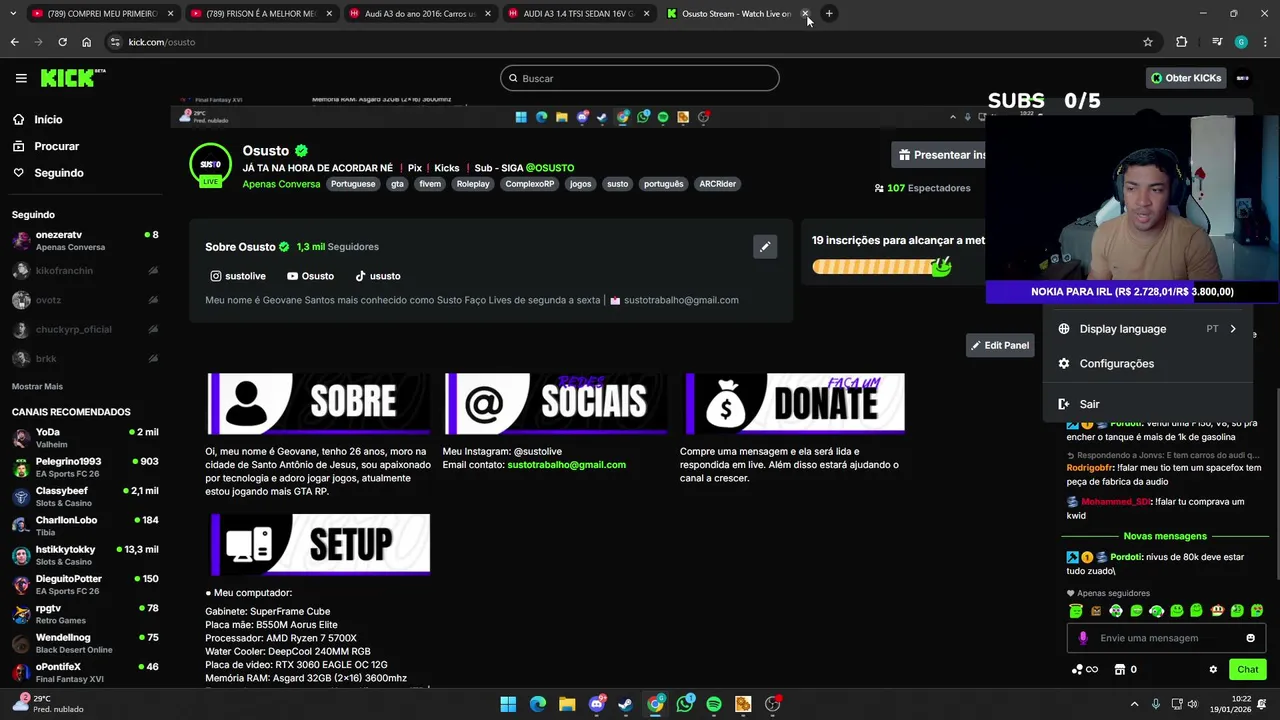Image resolution: width=1280 pixels, height=720 pixels.
Task: Click the Apenas Conversa category link
Action: pos(281,184)
